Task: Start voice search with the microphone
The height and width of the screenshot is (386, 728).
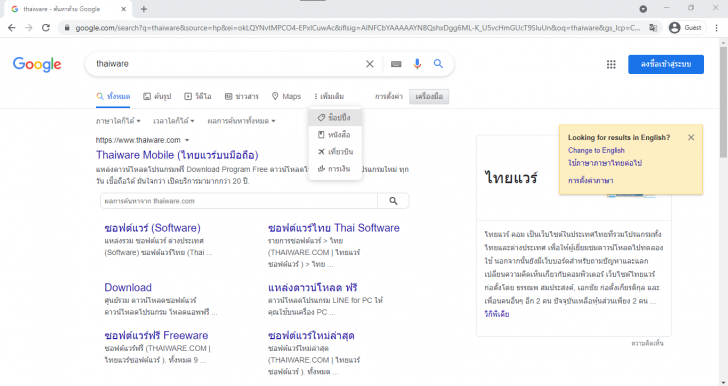Action: click(417, 64)
